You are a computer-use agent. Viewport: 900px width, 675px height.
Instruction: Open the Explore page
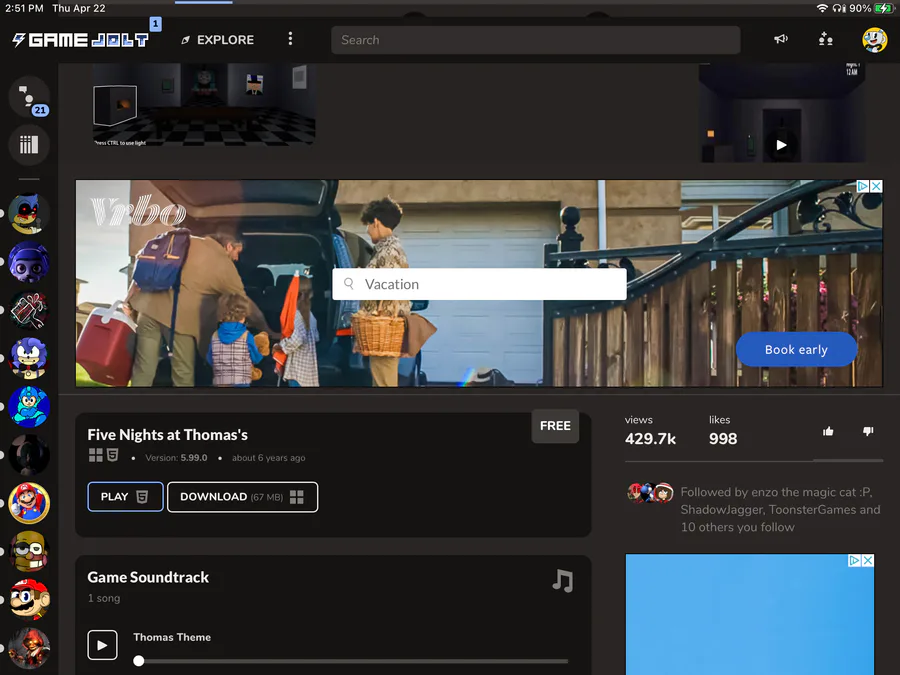218,40
